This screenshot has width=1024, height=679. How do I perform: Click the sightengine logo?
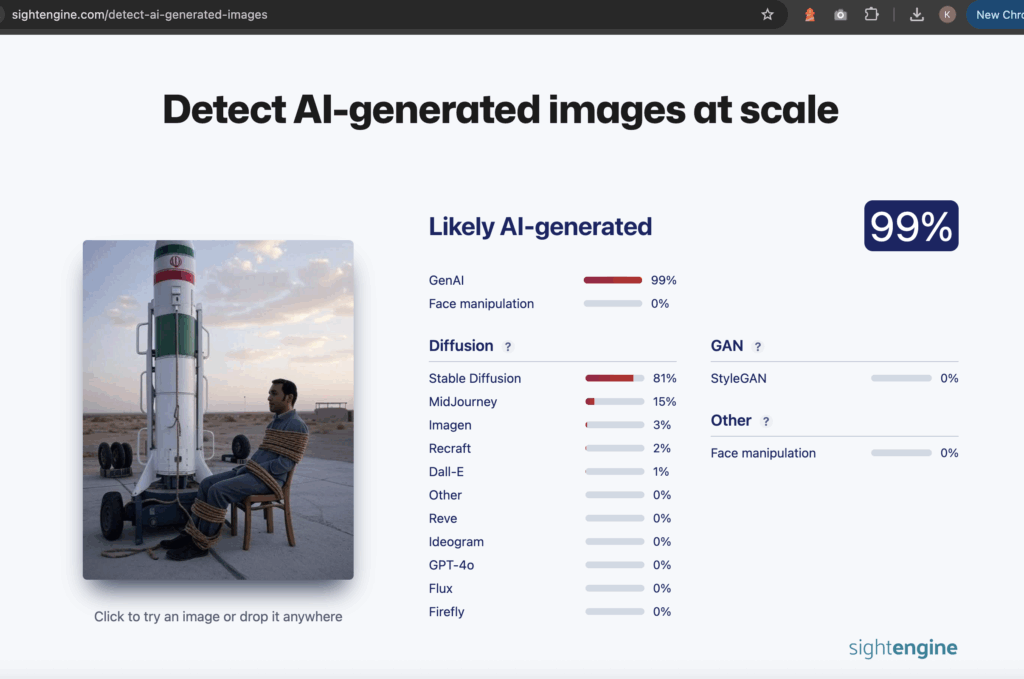903,647
